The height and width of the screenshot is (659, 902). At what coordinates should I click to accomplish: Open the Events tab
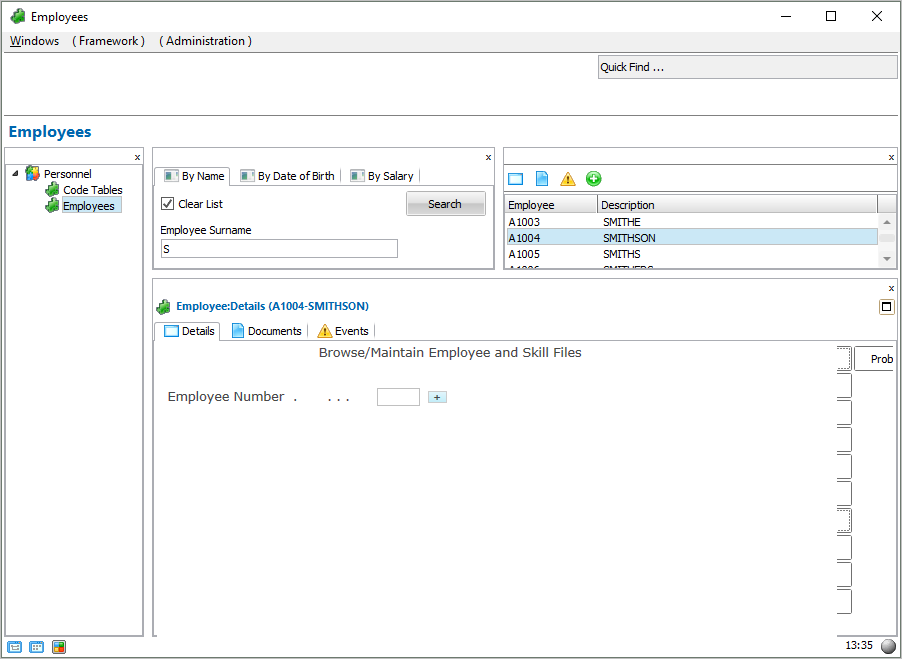tap(343, 331)
